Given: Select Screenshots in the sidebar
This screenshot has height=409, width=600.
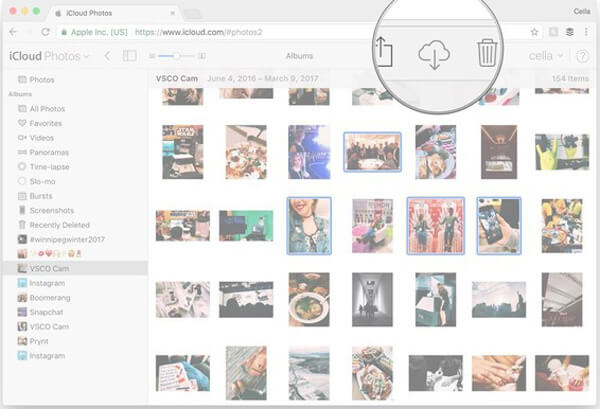Looking at the screenshot, I should click(53, 211).
